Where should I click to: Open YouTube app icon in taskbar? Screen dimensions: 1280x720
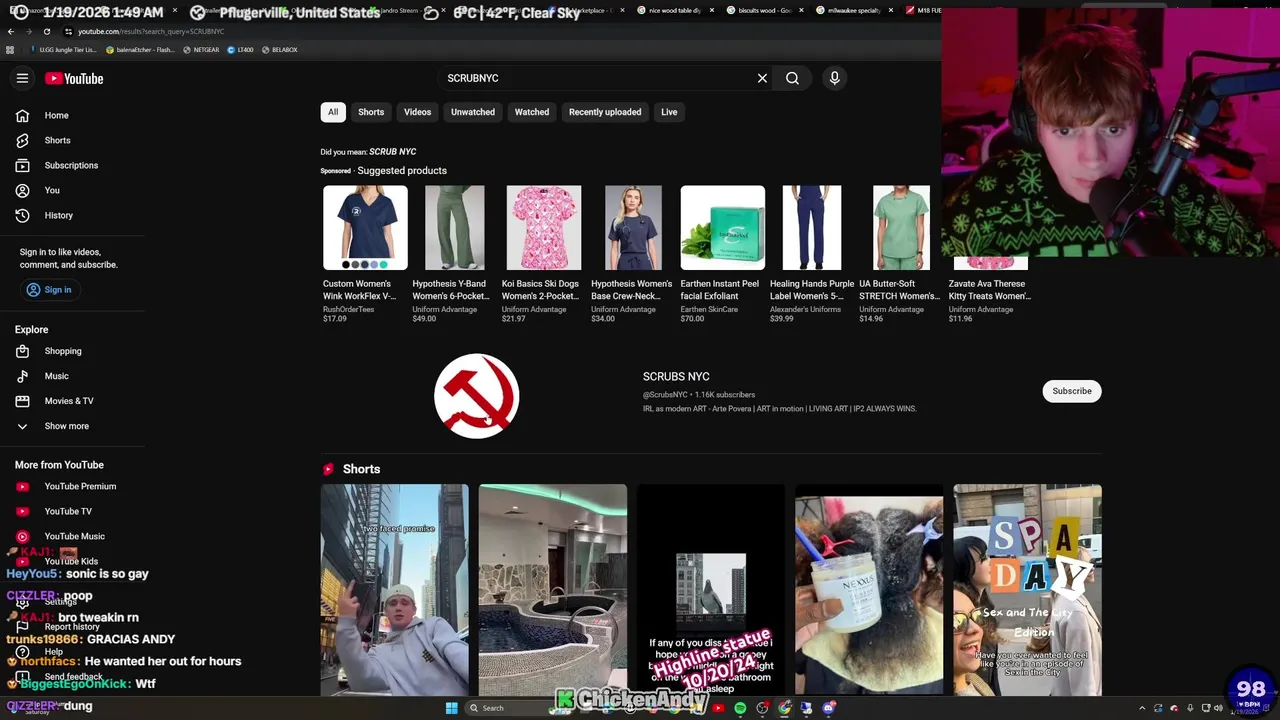717,708
